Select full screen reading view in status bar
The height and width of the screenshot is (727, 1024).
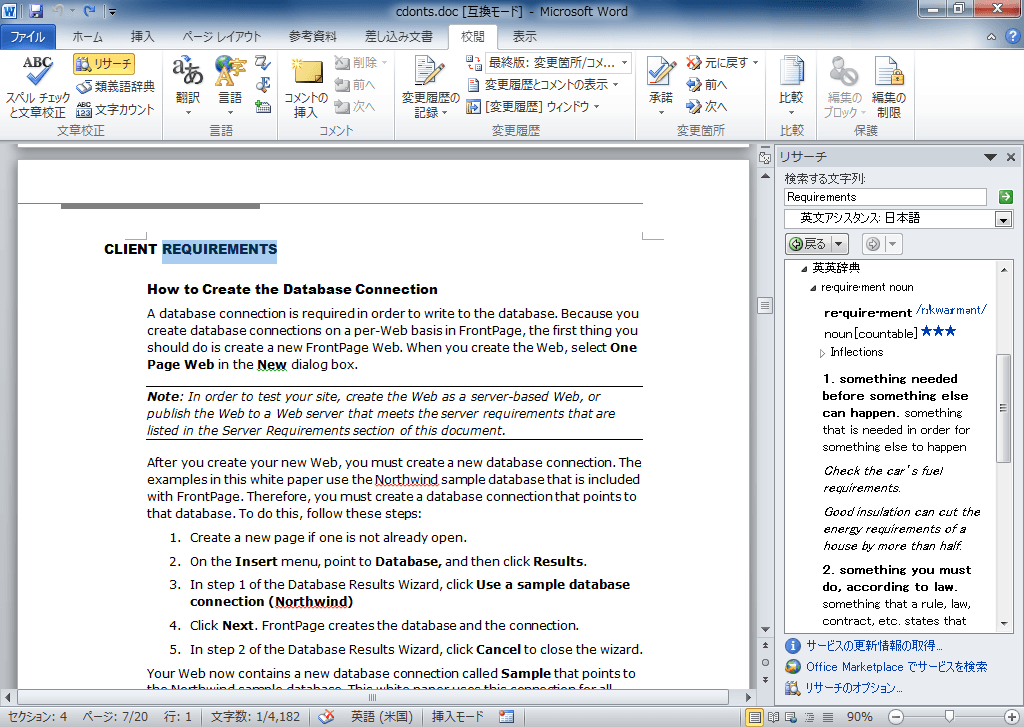(773, 717)
